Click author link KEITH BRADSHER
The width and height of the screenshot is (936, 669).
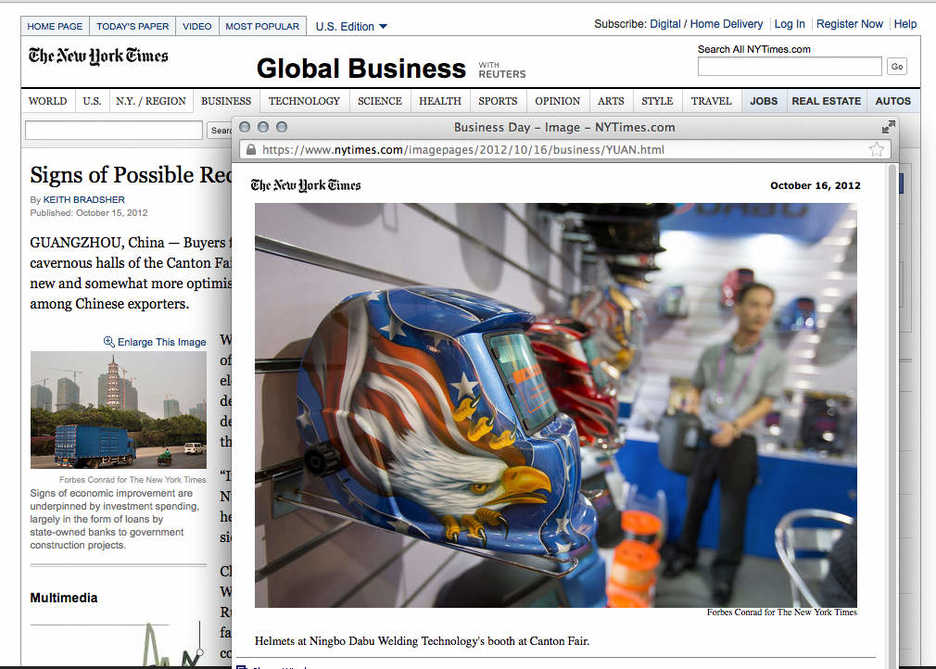[x=84, y=199]
